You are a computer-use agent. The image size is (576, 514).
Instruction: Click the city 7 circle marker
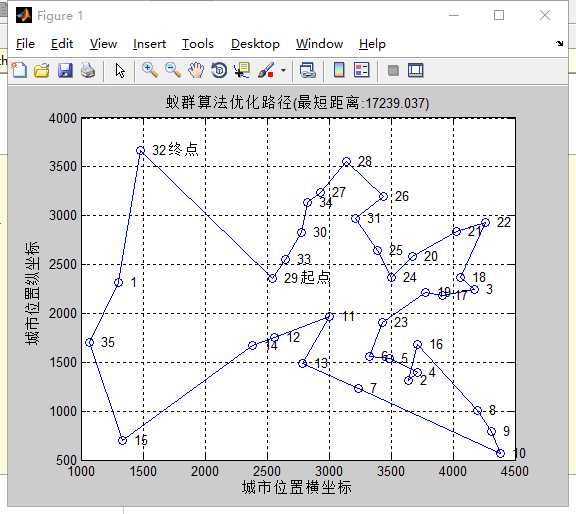[359, 388]
